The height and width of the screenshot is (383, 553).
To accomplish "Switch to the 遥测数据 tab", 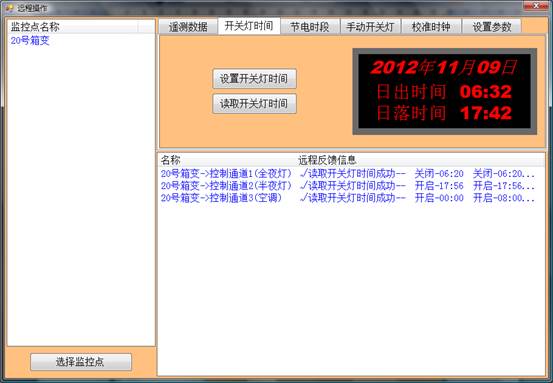I will pos(188,27).
